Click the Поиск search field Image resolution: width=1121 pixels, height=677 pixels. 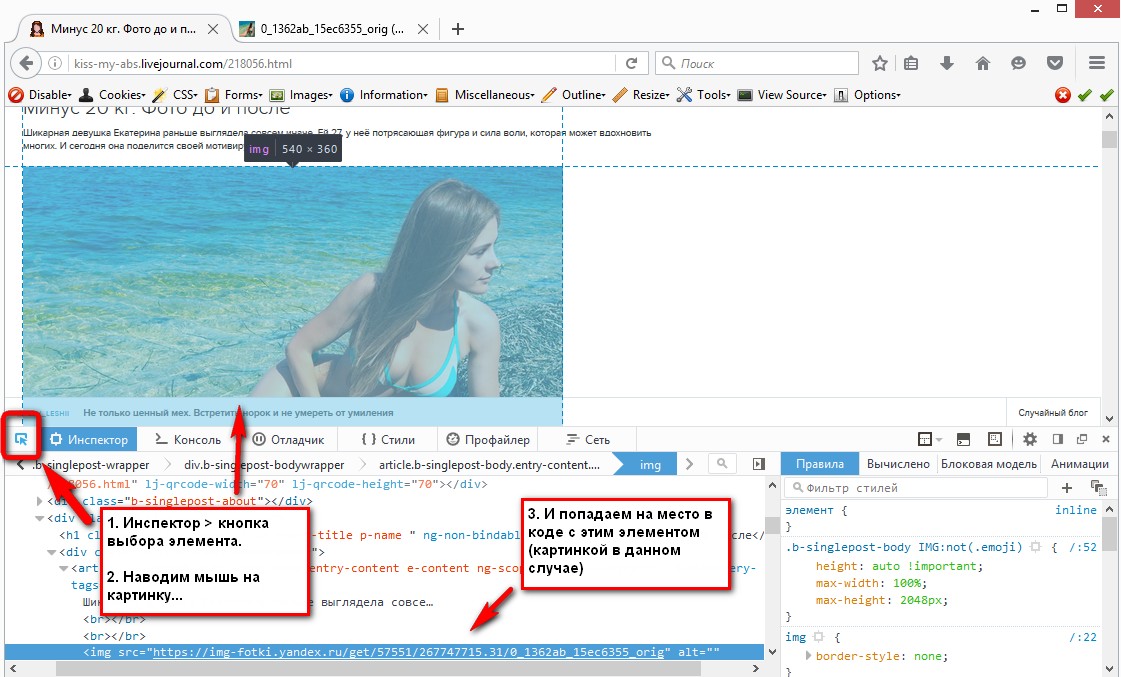[x=756, y=63]
